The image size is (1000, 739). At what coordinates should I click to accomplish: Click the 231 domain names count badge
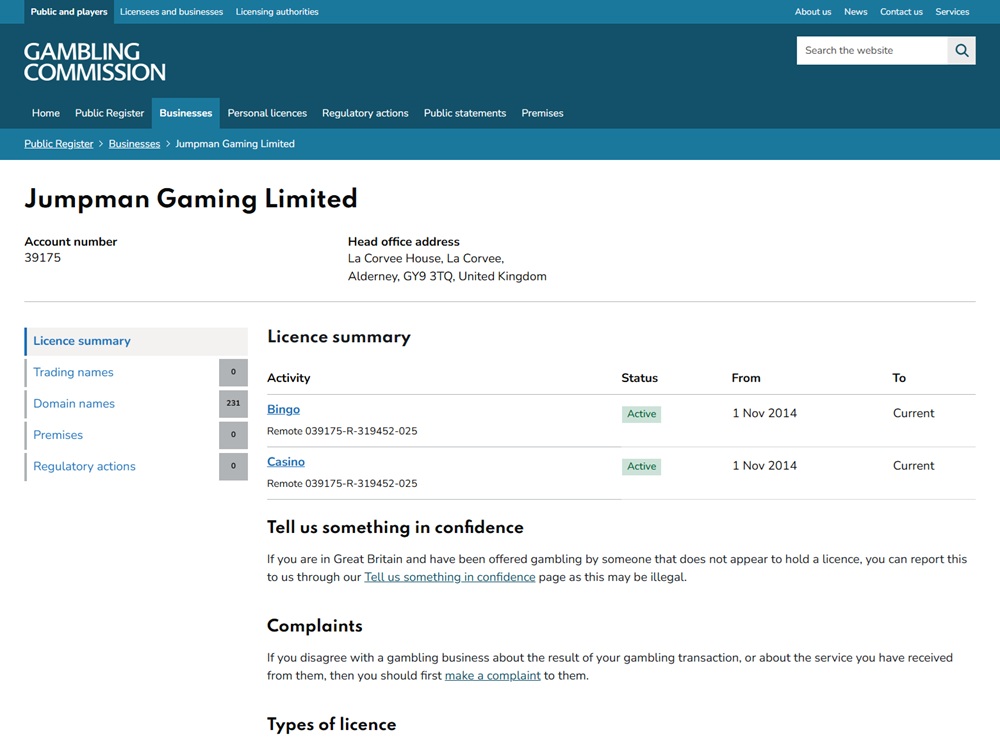coord(233,404)
